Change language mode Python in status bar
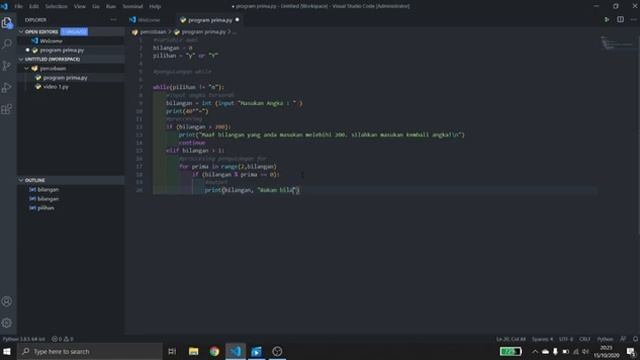The height and width of the screenshot is (360, 640). 605,339
